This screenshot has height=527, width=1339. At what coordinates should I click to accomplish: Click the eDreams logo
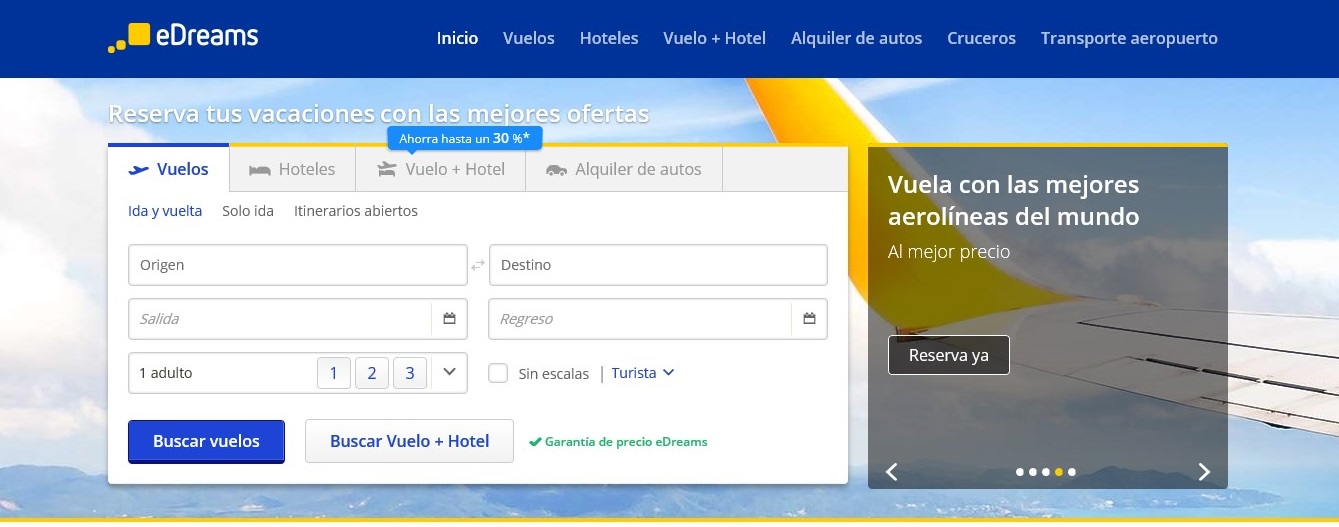click(183, 37)
